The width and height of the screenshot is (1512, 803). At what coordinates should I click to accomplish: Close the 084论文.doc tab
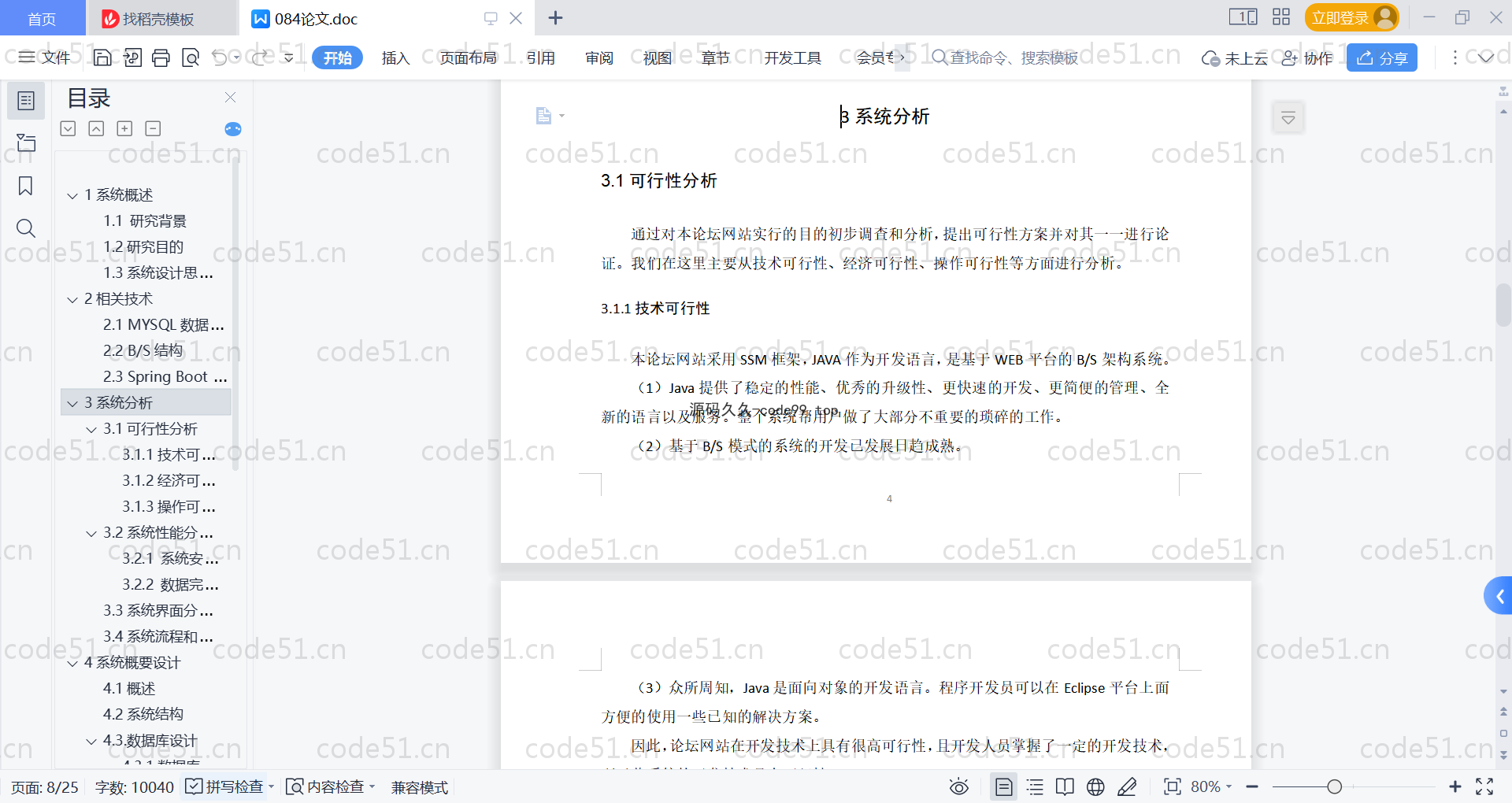(516, 17)
